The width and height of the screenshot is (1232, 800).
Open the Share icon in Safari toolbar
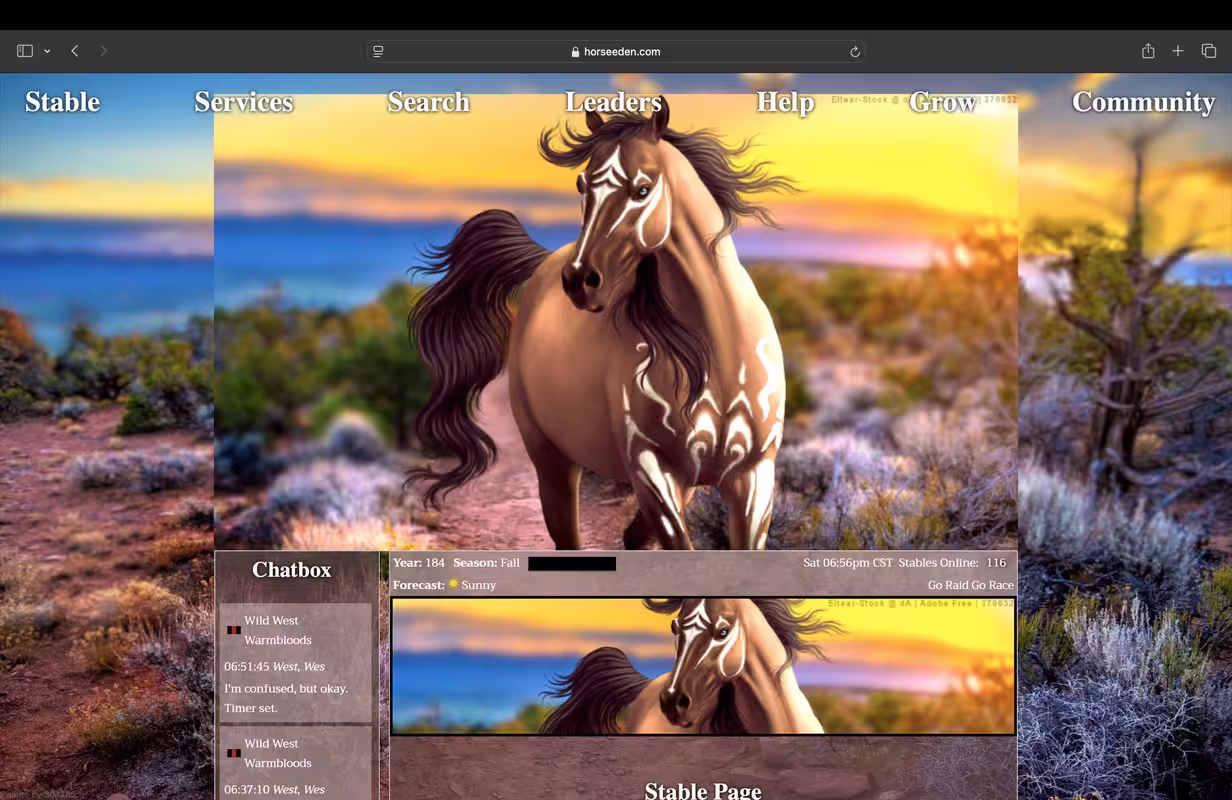coord(1148,51)
